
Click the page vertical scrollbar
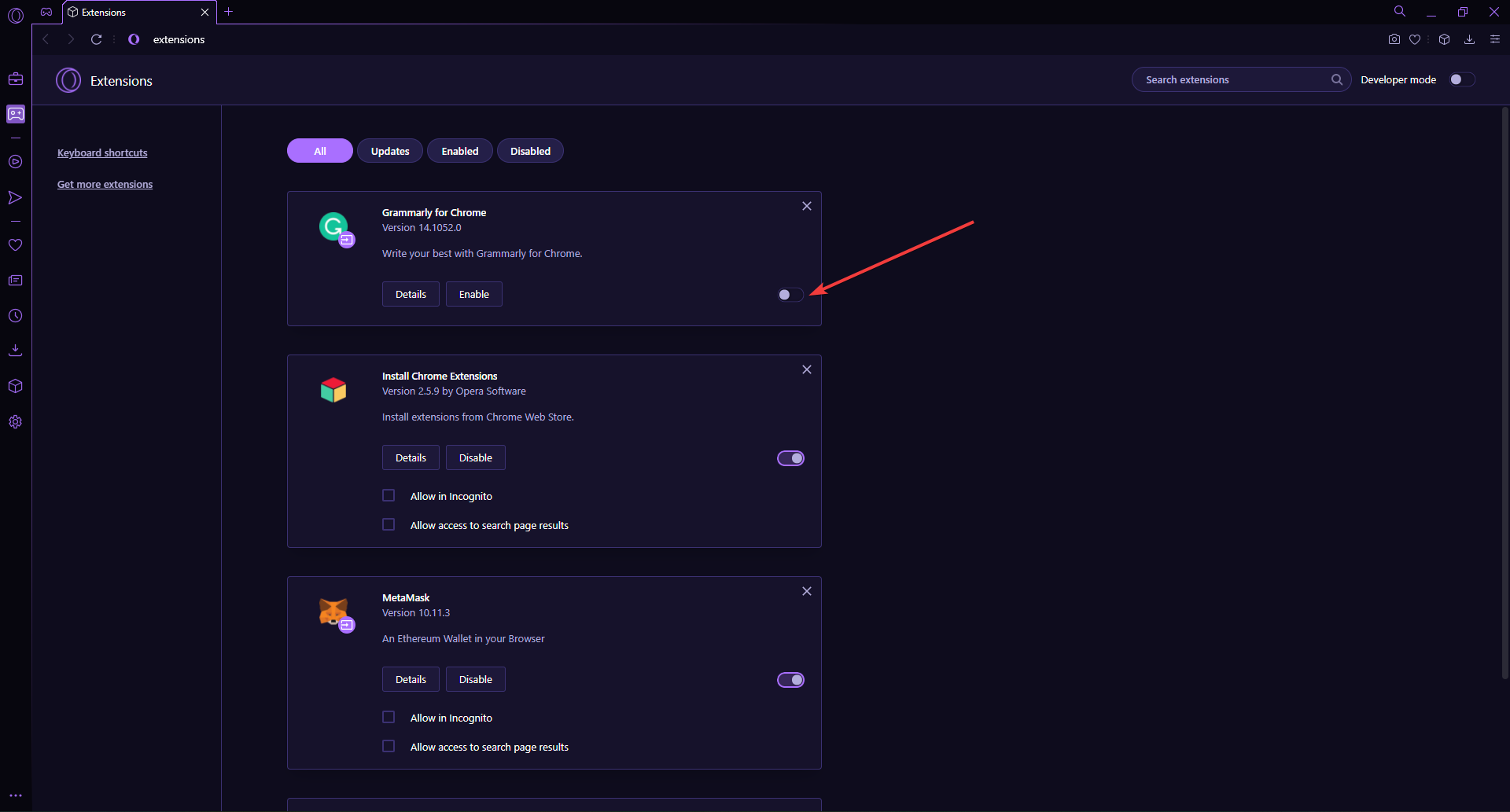pos(1504,393)
